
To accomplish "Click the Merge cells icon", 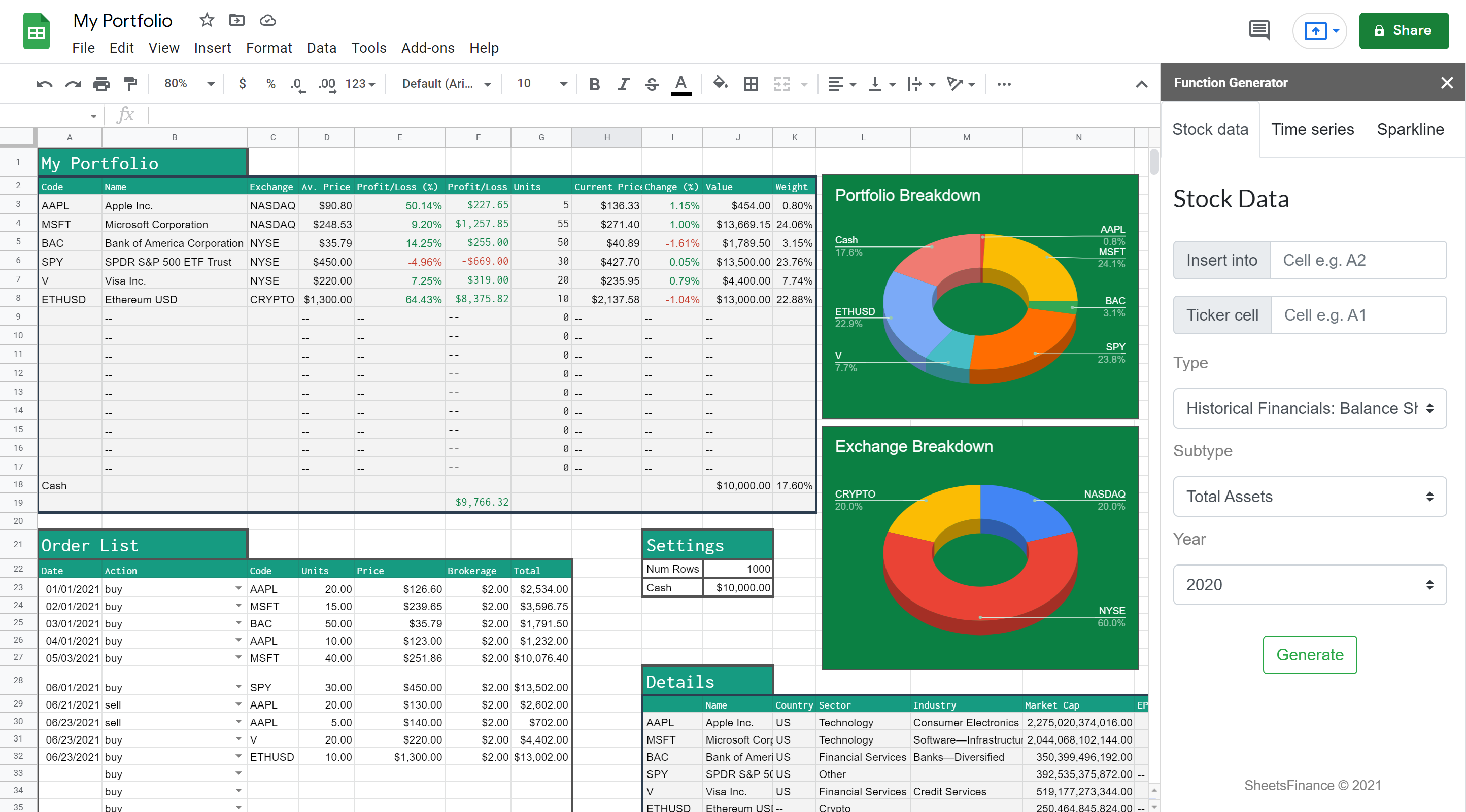I will pos(782,84).
